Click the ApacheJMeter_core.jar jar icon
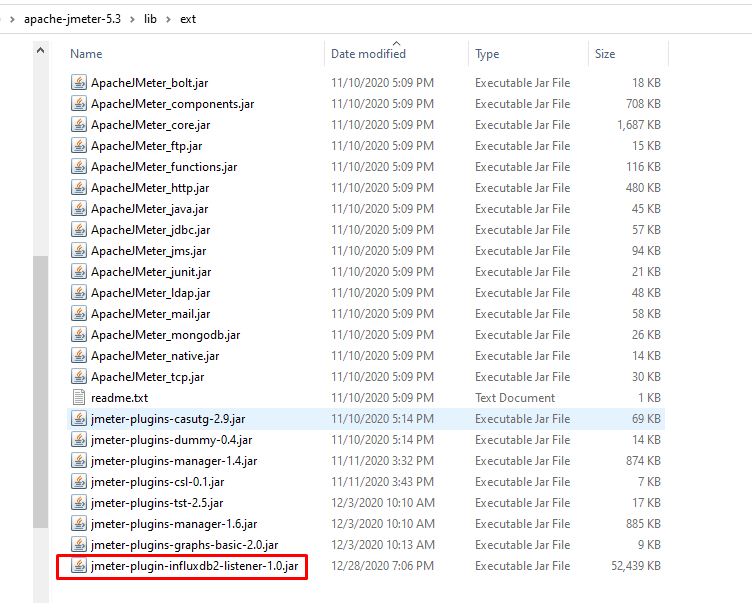Viewport: 752px width, 603px height. pos(79,125)
